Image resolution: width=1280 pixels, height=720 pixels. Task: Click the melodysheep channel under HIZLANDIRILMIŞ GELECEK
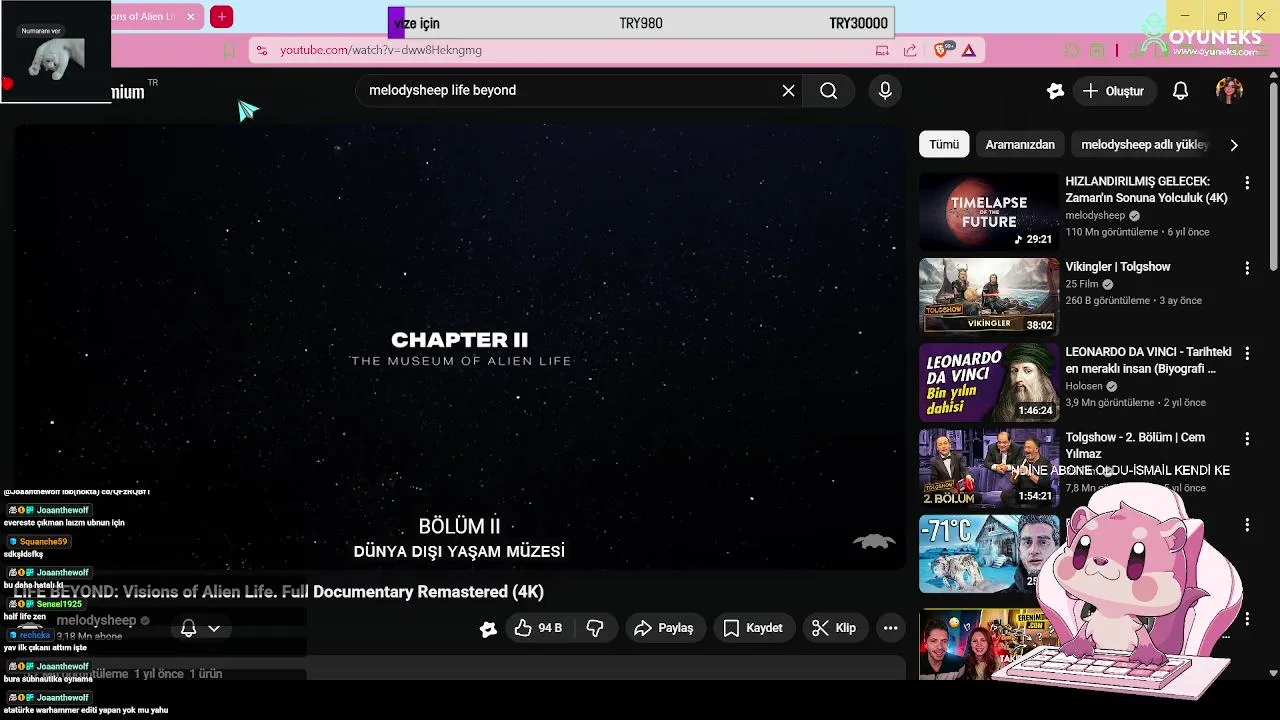tap(1095, 215)
